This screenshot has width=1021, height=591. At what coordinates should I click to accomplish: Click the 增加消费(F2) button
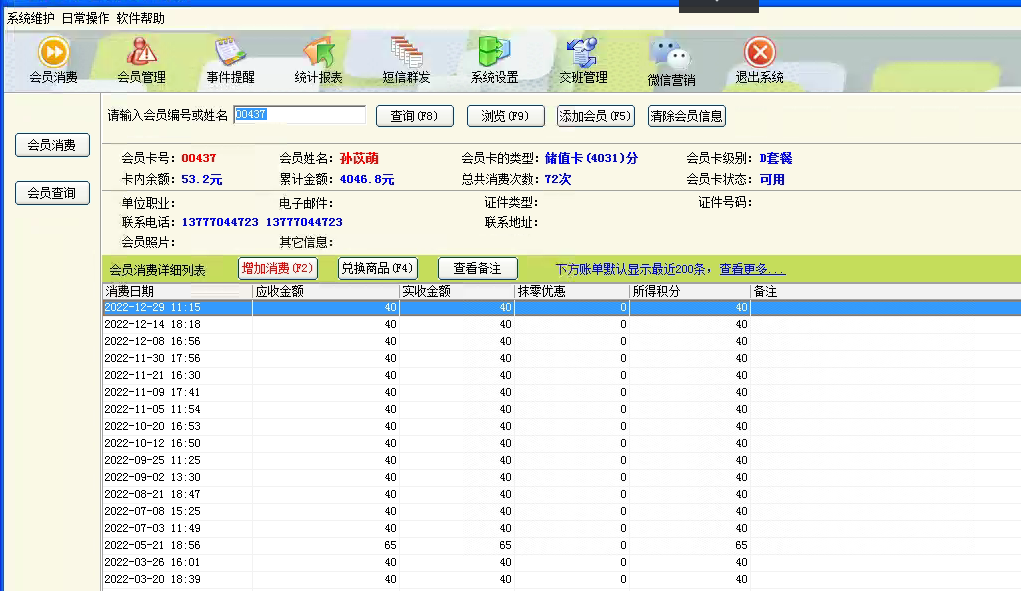[277, 268]
